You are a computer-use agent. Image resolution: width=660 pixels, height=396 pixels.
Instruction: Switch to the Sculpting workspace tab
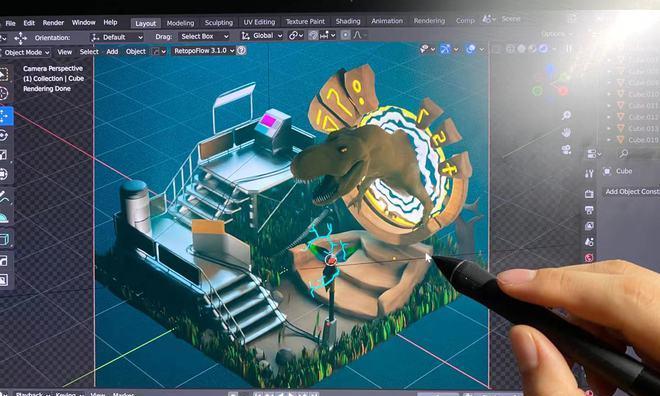pyautogui.click(x=218, y=23)
